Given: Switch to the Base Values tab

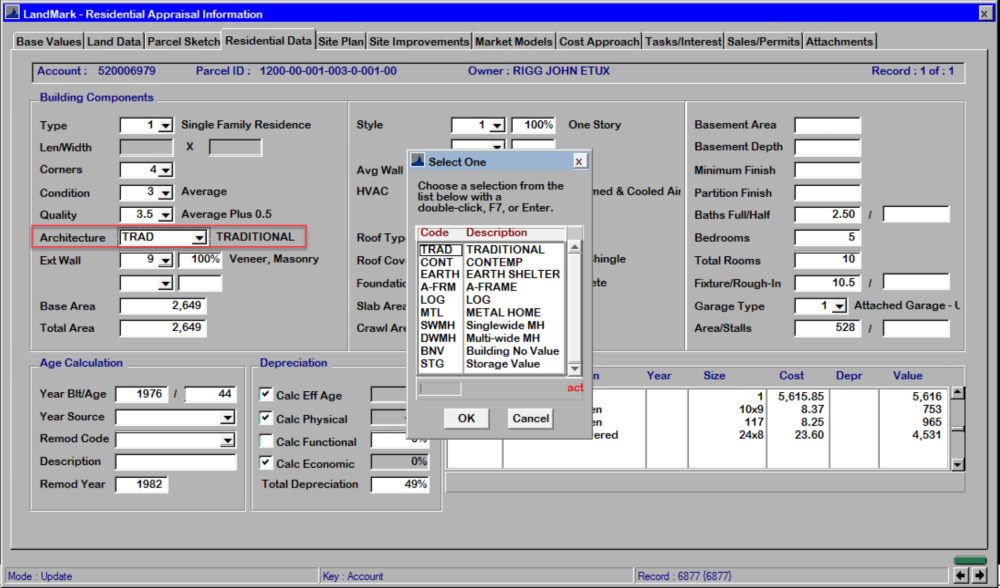Looking at the screenshot, I should [x=48, y=41].
